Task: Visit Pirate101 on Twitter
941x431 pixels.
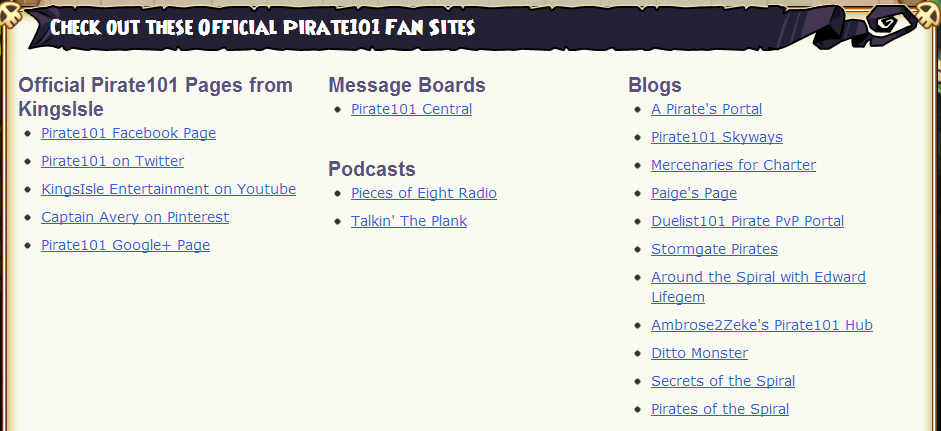Action: point(112,161)
